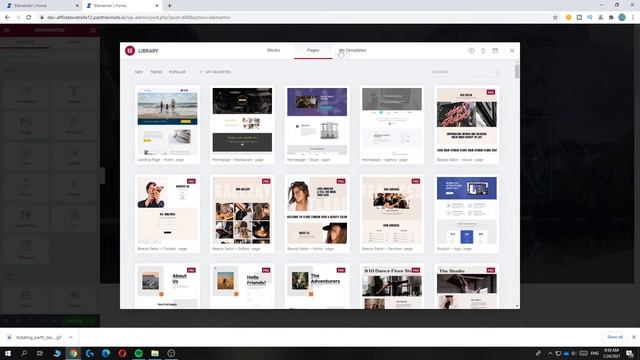The width and height of the screenshot is (640, 360).
Task: Open Spotify from the taskbar
Action: click(138, 353)
